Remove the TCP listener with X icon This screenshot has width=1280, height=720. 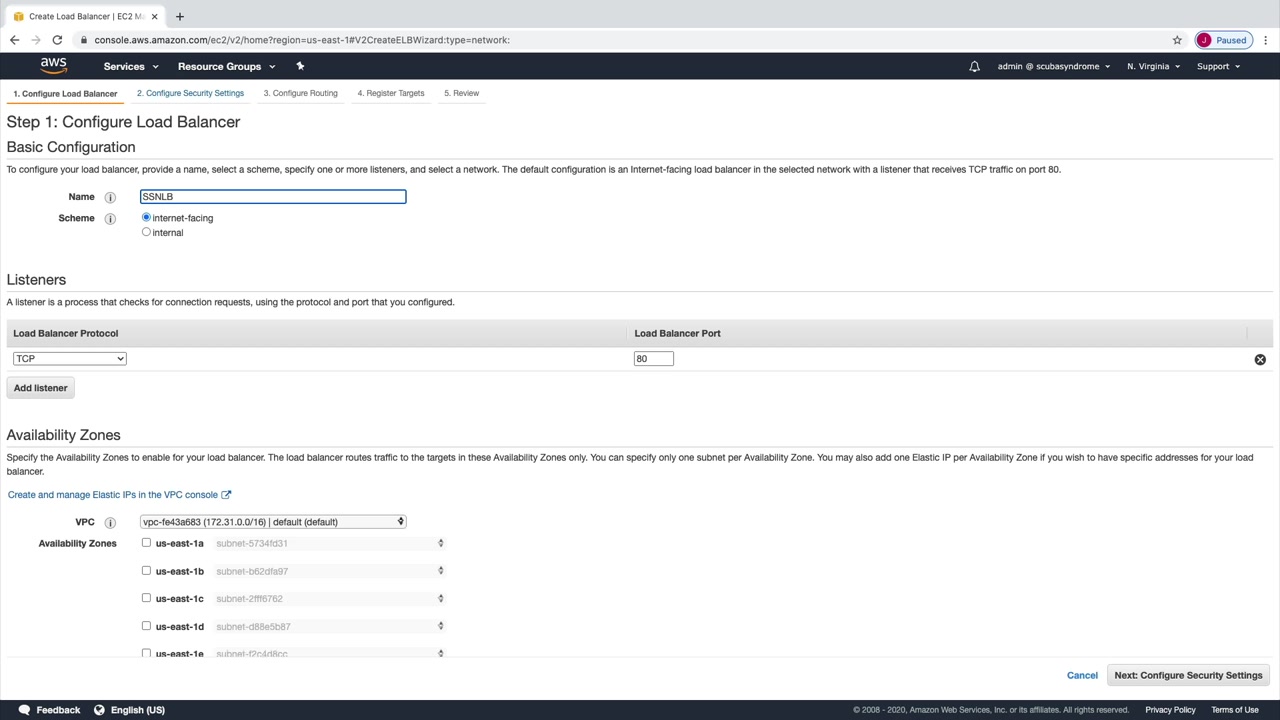pos(1260,359)
